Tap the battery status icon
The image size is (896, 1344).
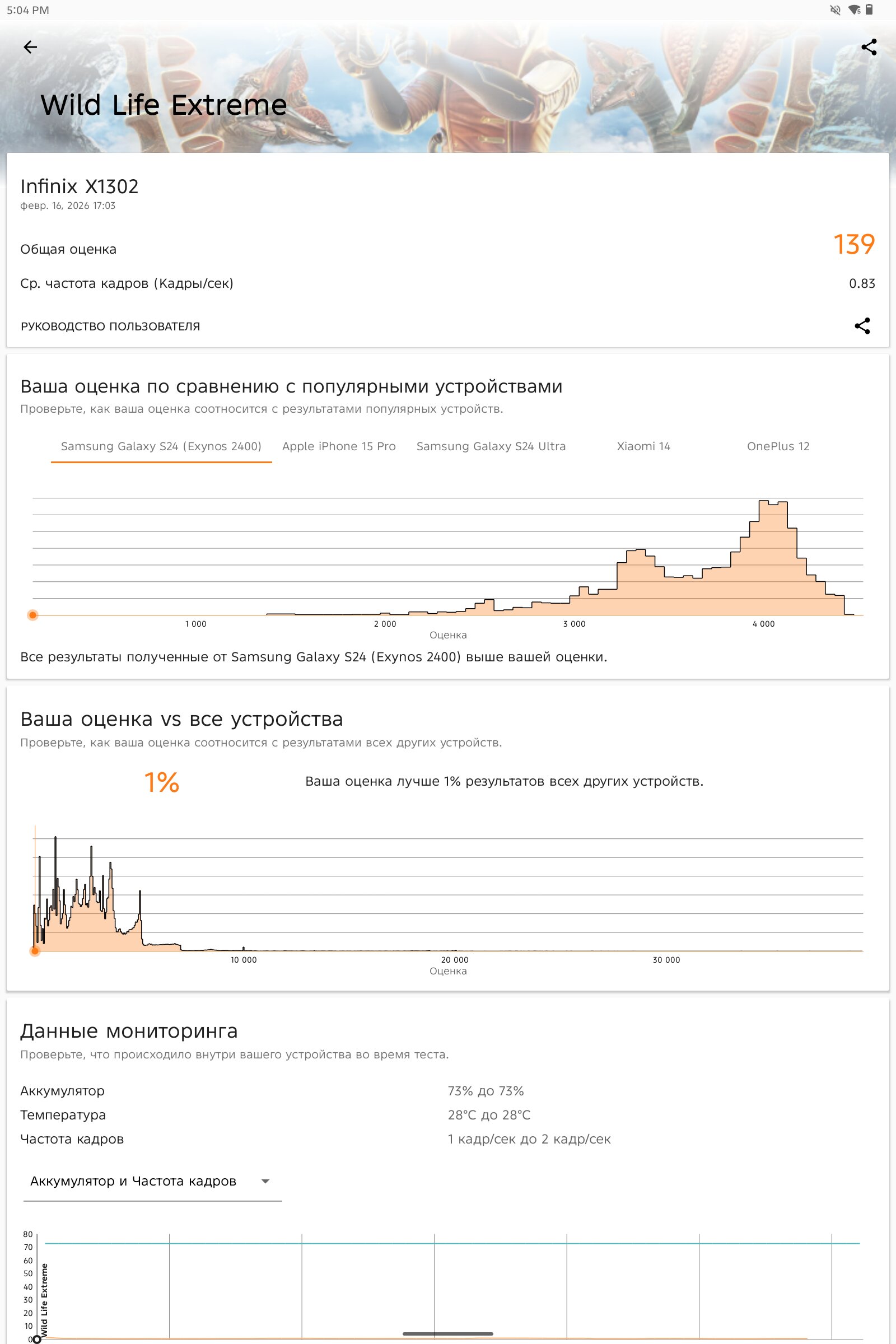point(869,10)
